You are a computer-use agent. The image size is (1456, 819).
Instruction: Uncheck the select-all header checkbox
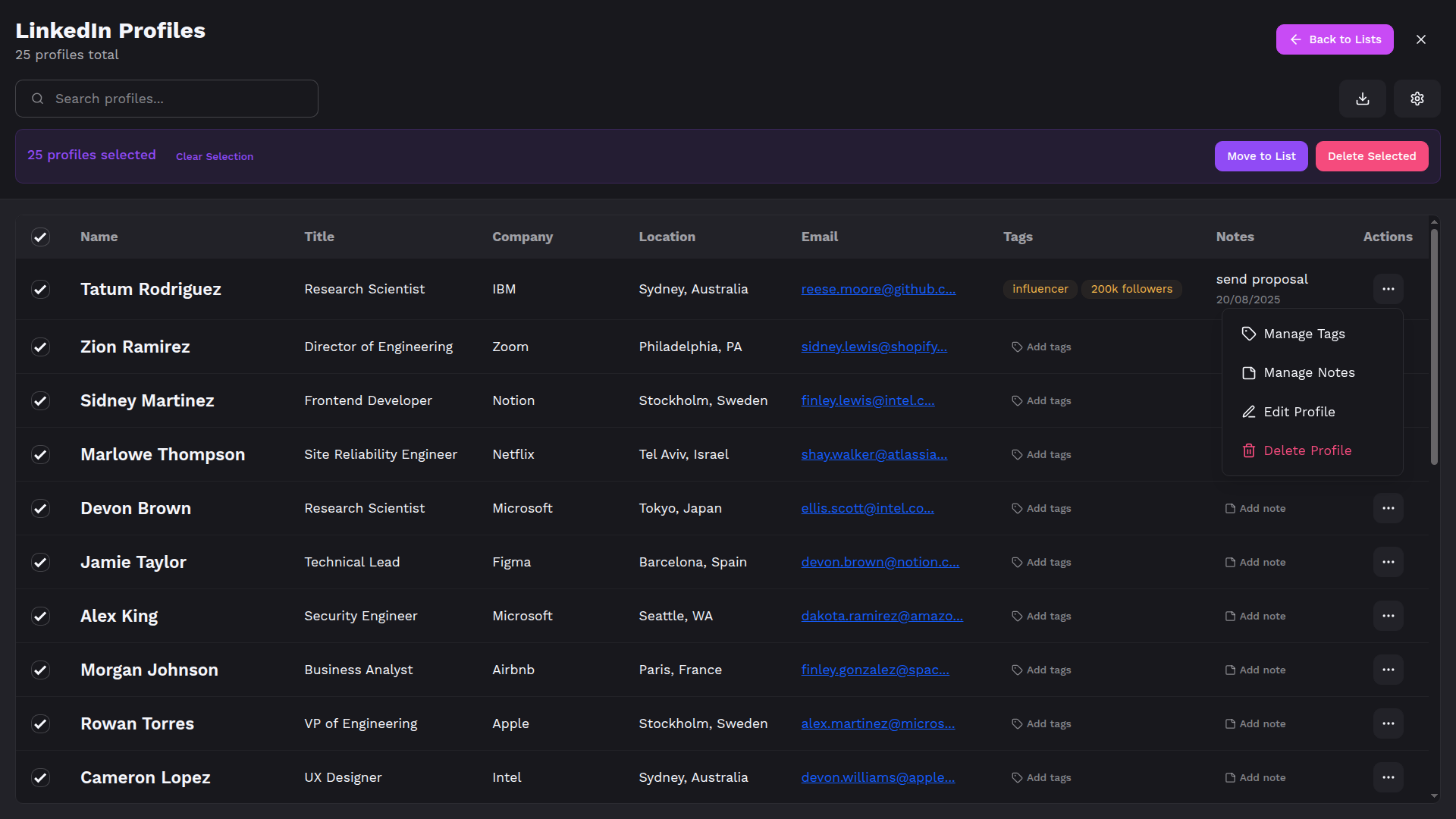pyautogui.click(x=40, y=237)
